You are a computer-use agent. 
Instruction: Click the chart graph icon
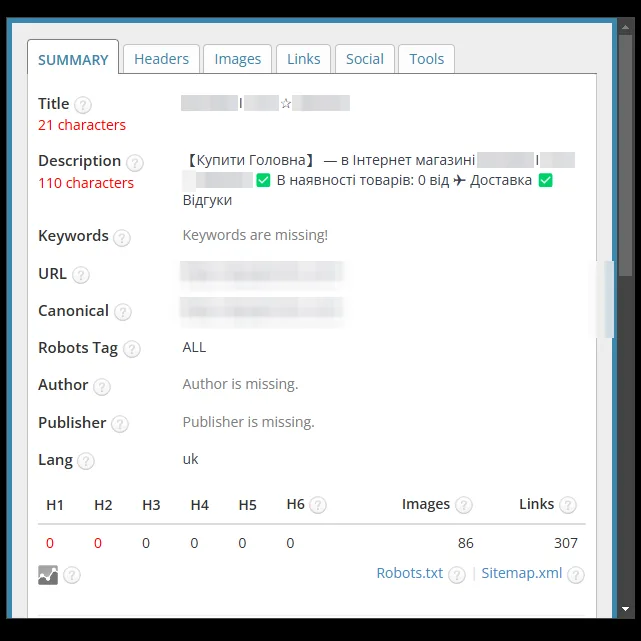tap(48, 575)
